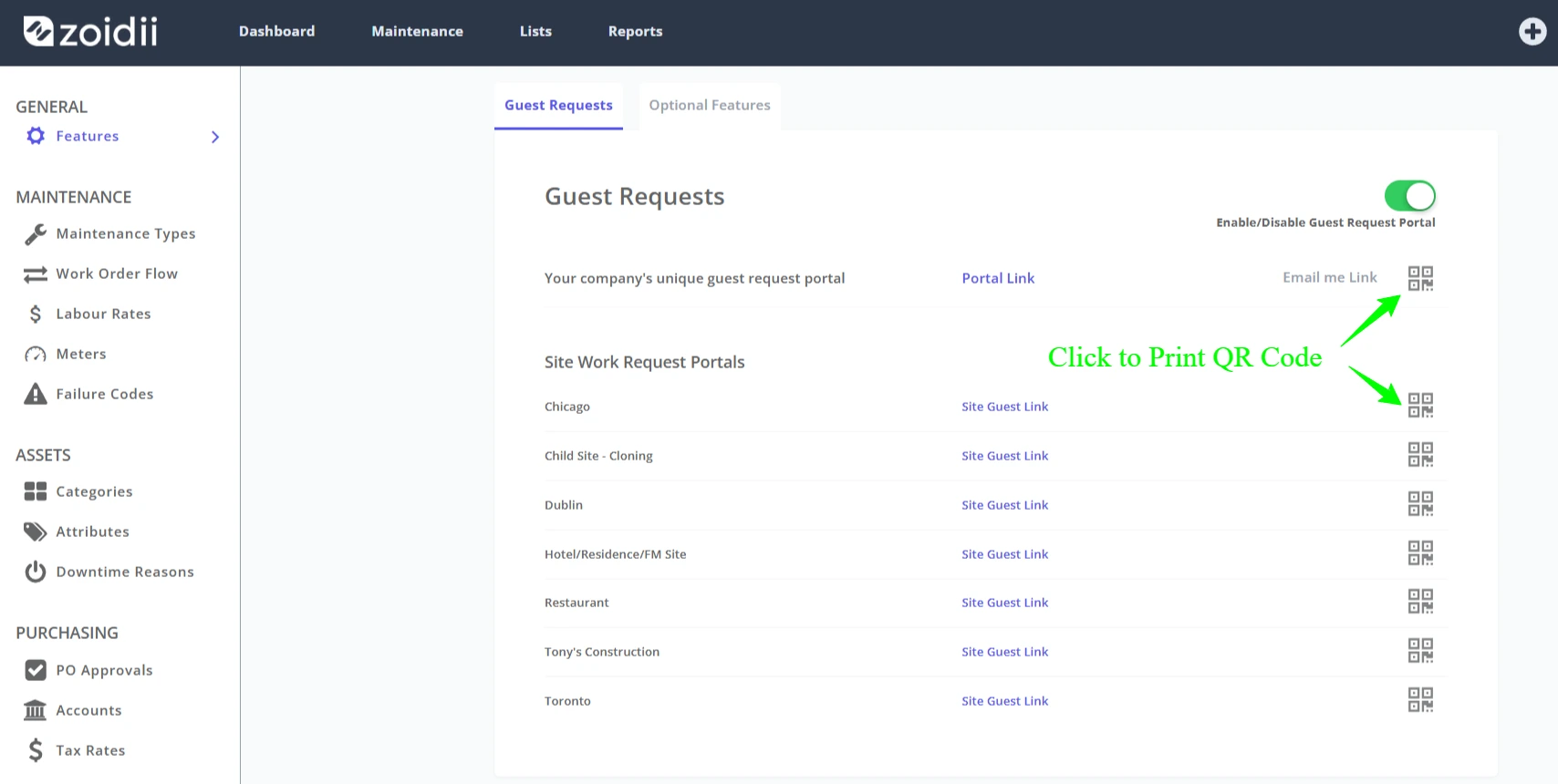Click the Failure Codes warning icon
The image size is (1558, 784).
point(36,394)
